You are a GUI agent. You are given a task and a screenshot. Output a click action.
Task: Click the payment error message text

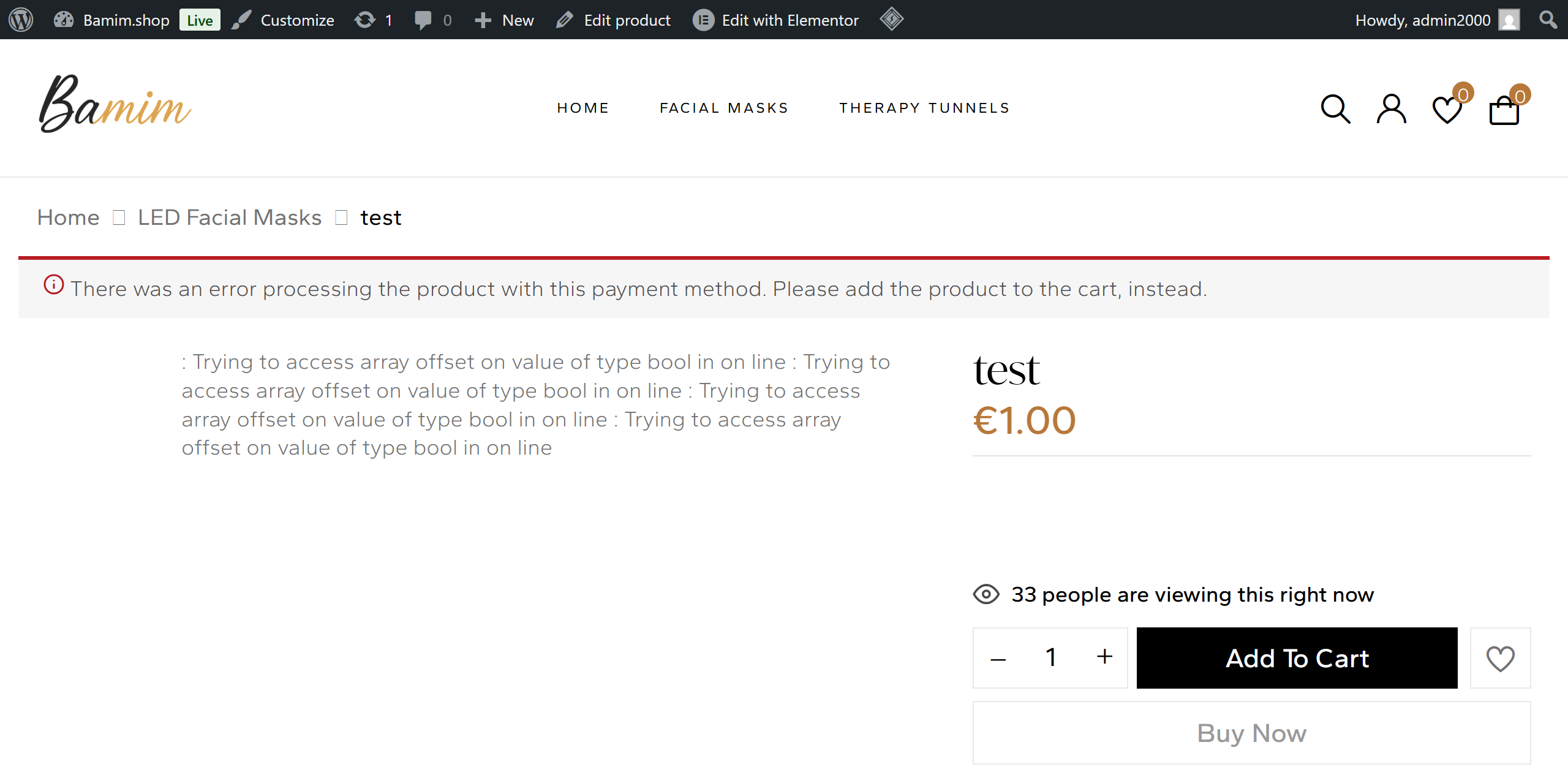coord(639,289)
